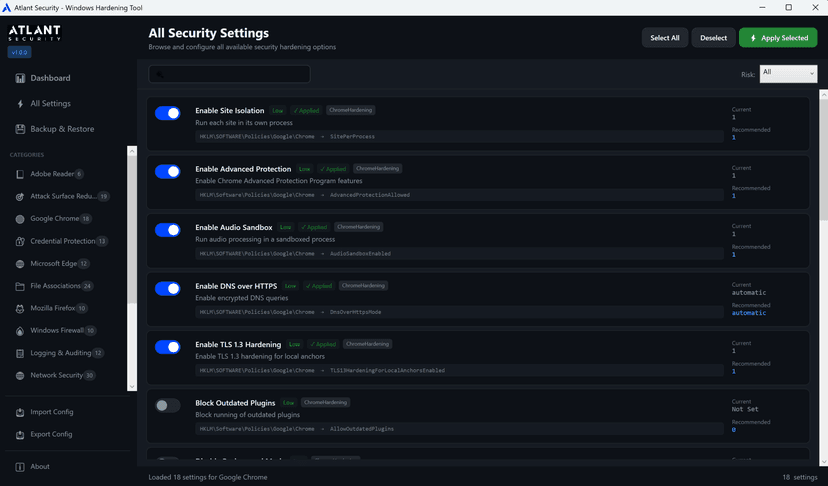Screen dimensions: 828x486
Task: Click the Deselect button
Action: [713, 38]
